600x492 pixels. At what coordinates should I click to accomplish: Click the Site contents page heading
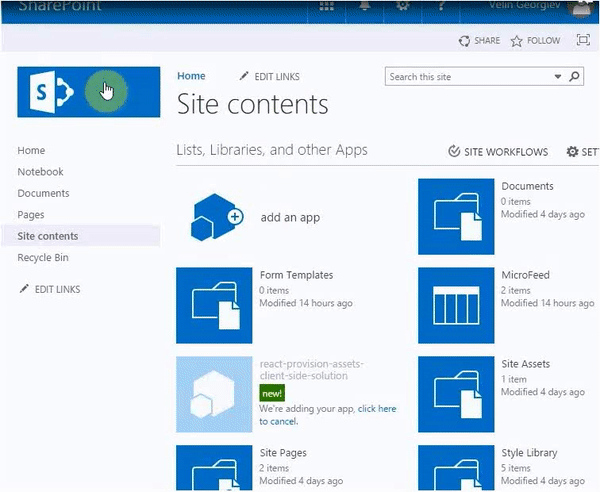point(253,104)
